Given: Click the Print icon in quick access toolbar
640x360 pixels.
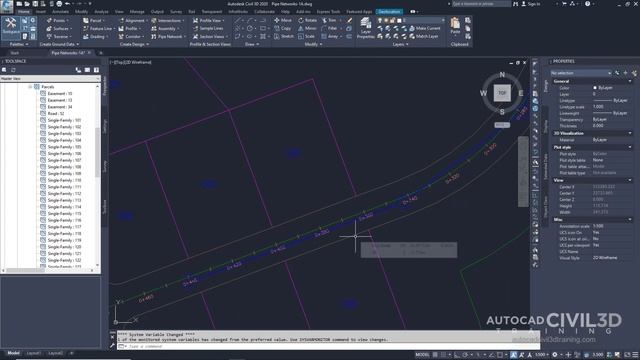Looking at the screenshot, I should point(59,4).
